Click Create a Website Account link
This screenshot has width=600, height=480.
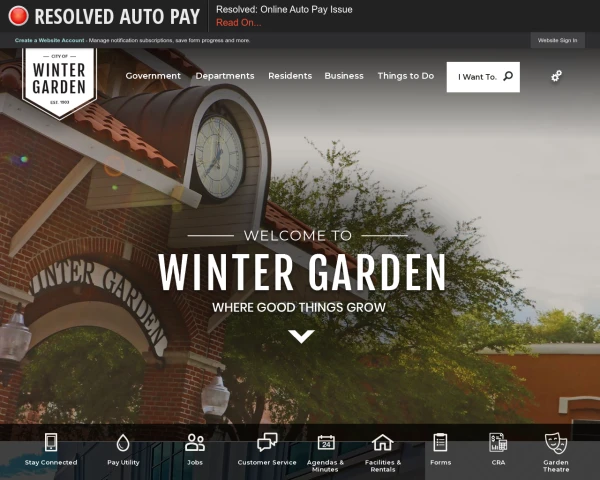coord(49,40)
